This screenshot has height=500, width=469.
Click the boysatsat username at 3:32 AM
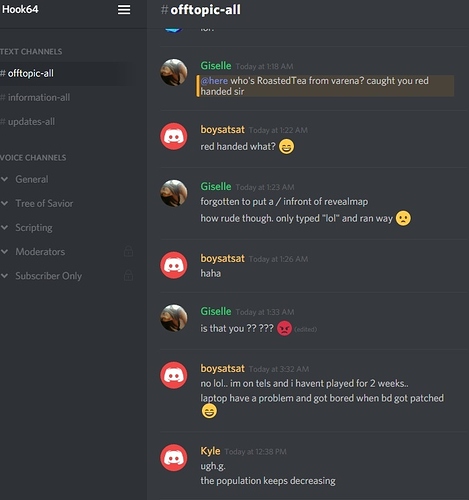tap(222, 369)
